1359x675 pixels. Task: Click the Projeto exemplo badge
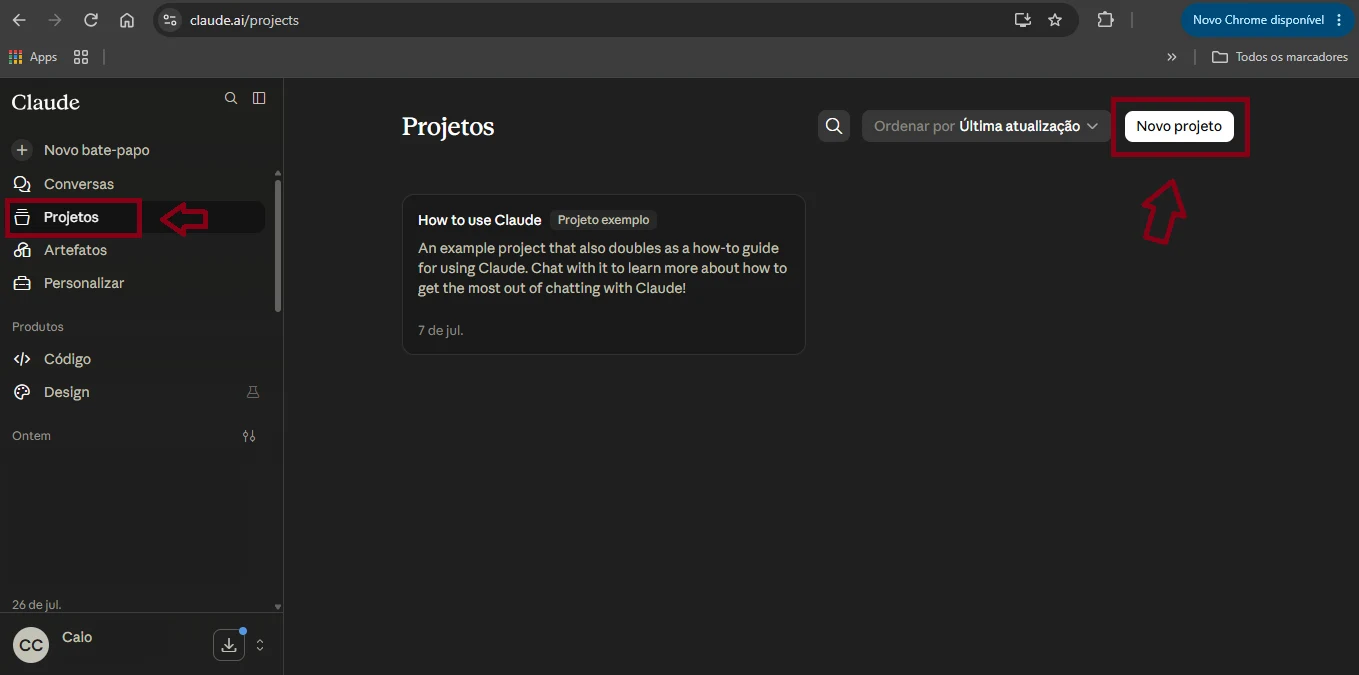point(603,220)
